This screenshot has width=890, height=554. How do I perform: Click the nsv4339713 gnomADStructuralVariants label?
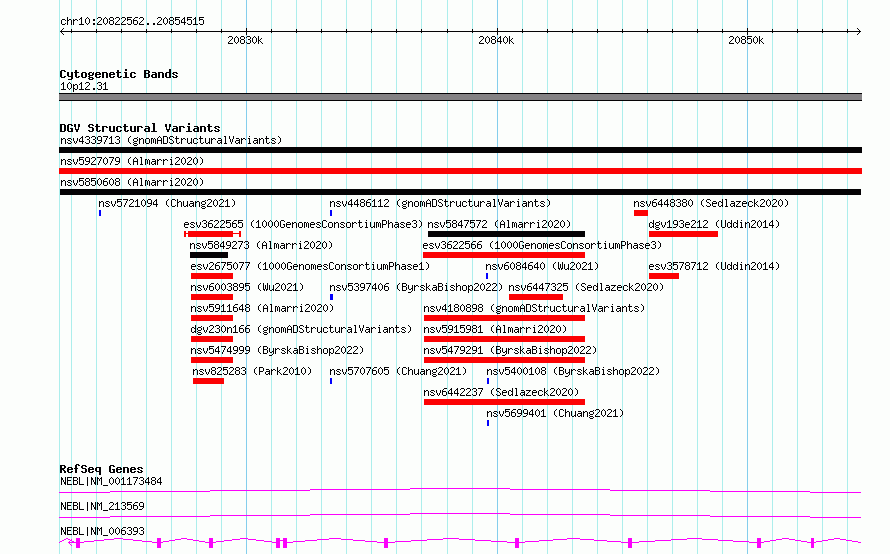pyautogui.click(x=171, y=140)
